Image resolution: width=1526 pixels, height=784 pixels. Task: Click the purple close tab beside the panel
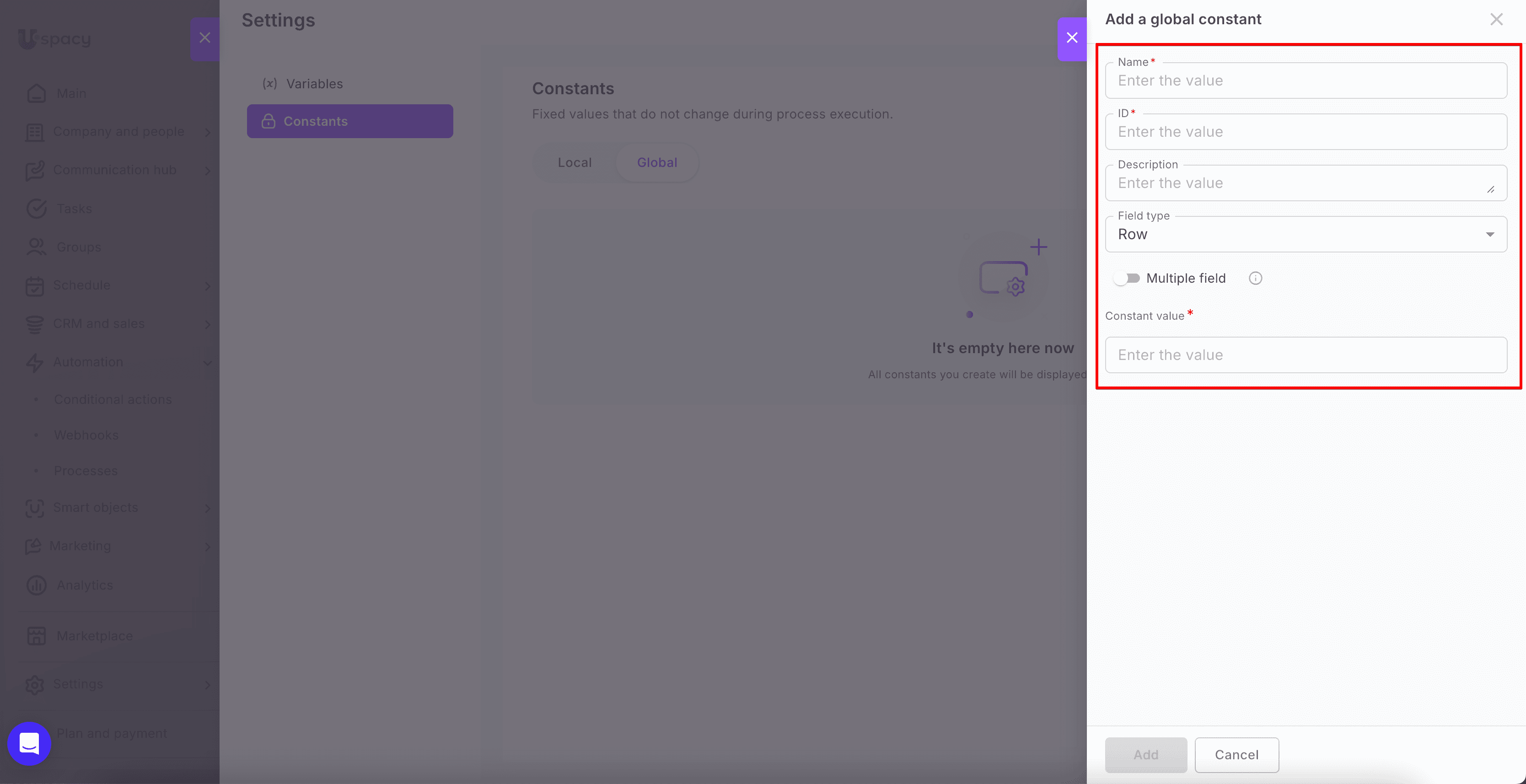(x=1072, y=38)
